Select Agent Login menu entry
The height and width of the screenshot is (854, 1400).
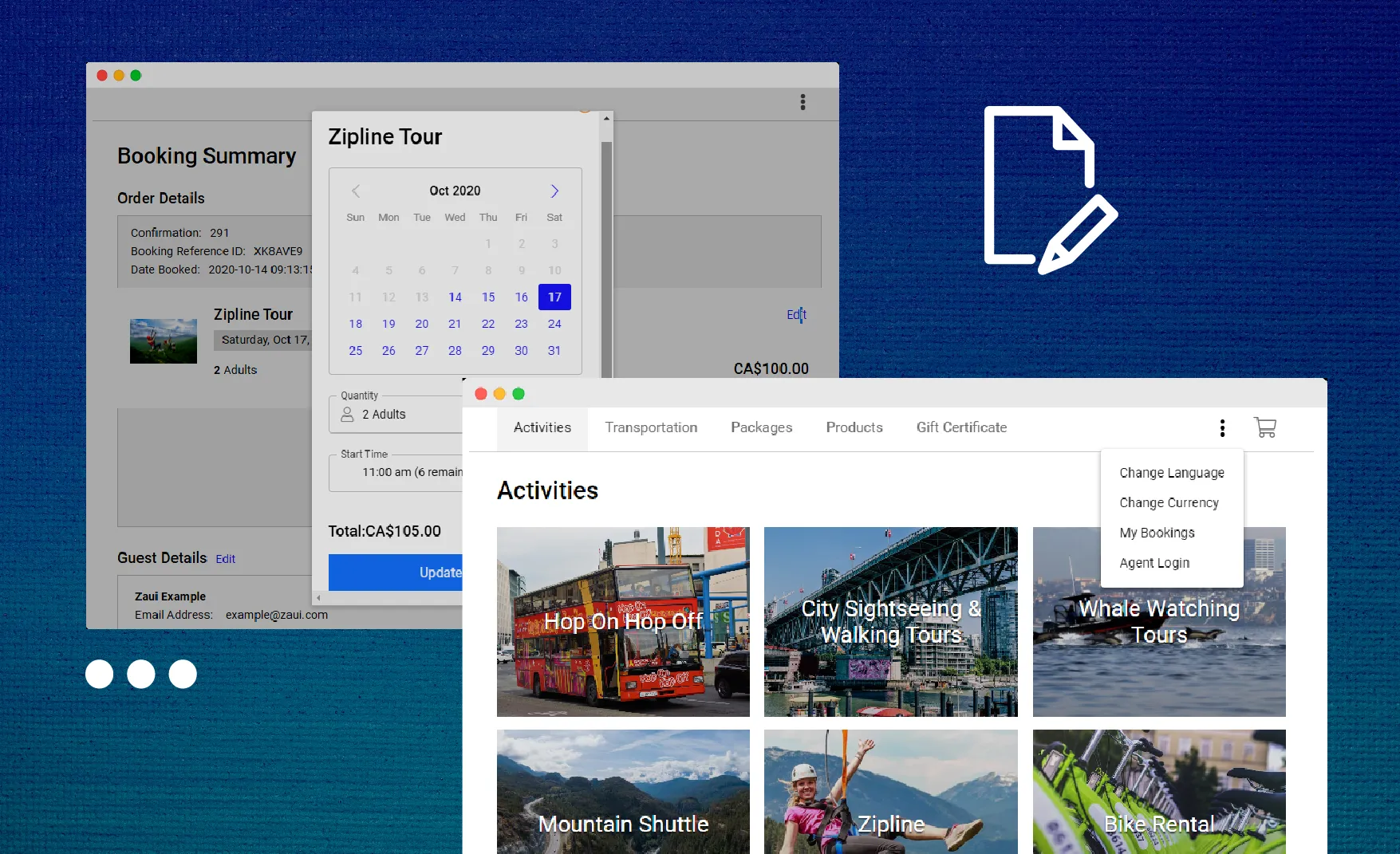click(x=1154, y=563)
